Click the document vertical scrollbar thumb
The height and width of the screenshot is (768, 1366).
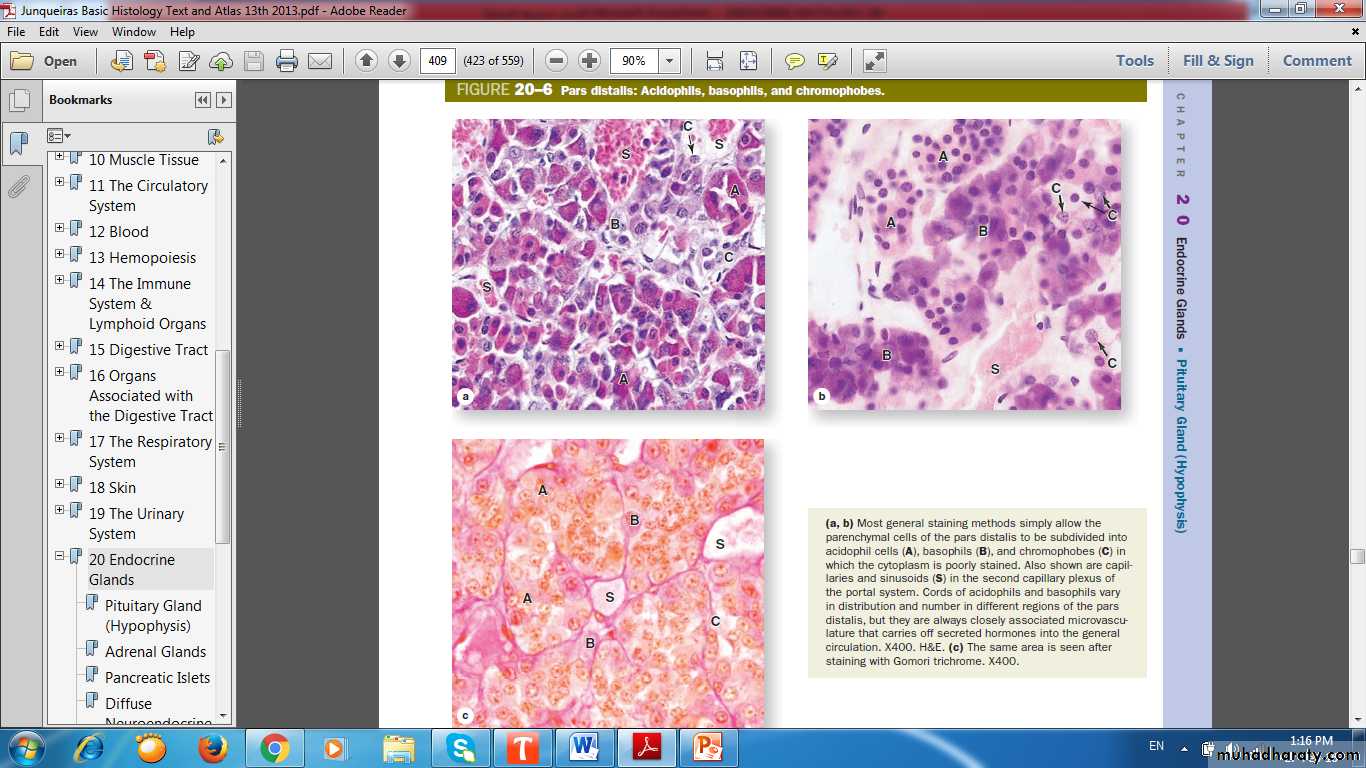pos(1356,556)
